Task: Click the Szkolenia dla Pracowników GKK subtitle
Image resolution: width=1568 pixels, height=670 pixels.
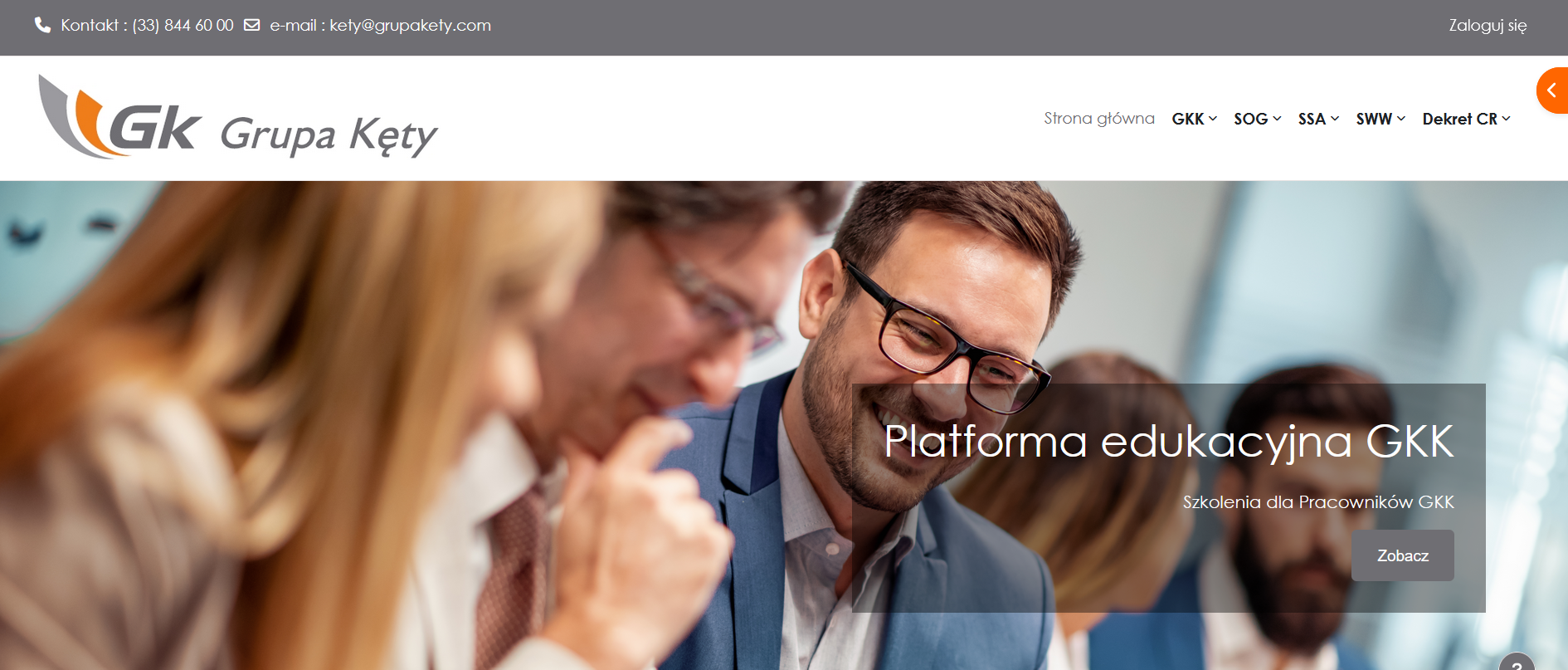Action: [1317, 502]
